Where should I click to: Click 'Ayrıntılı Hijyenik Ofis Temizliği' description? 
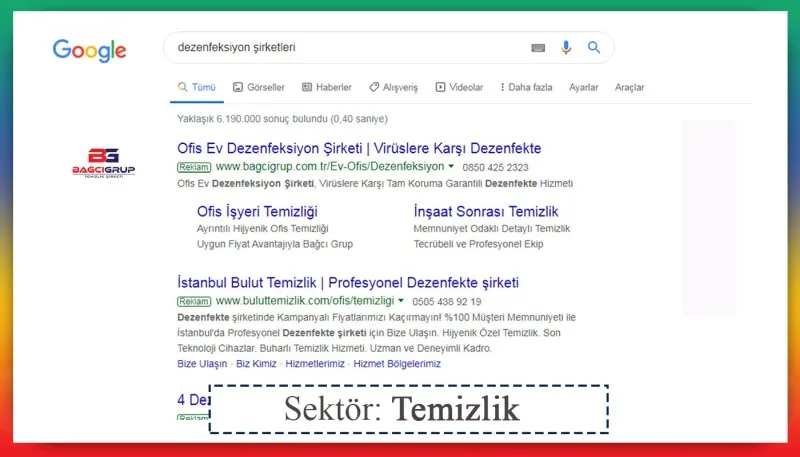(262, 228)
